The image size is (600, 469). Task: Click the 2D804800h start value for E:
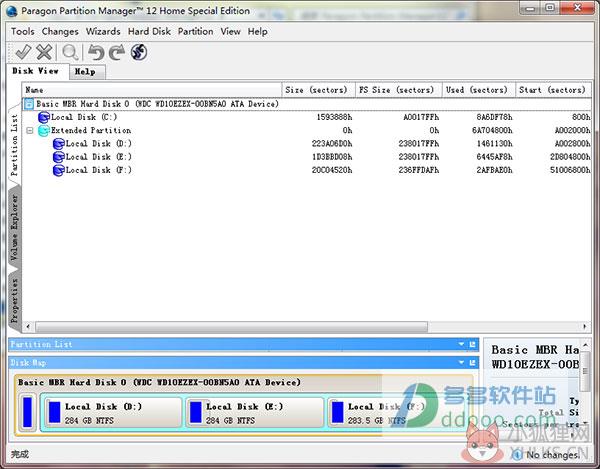coord(570,157)
